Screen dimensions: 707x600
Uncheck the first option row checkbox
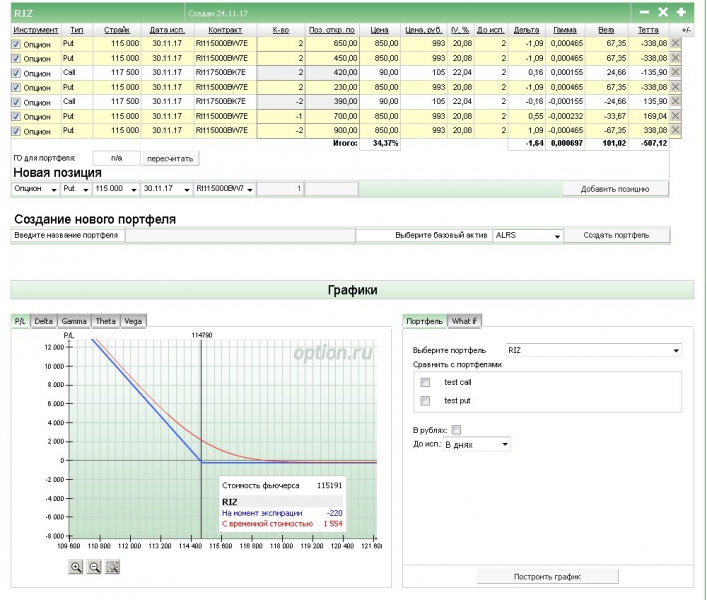click(16, 44)
